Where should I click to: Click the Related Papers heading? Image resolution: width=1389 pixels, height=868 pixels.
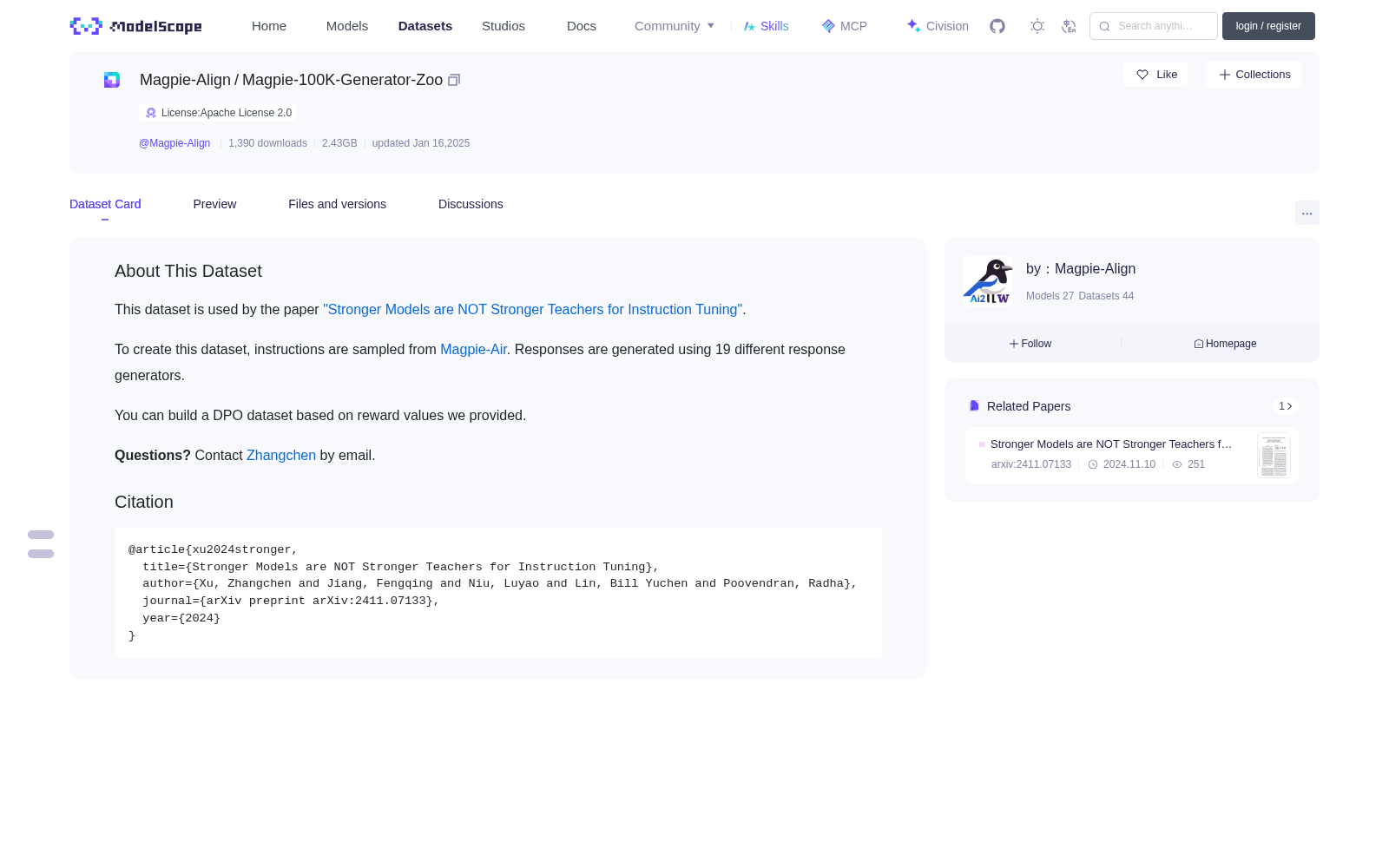pos(1029,406)
